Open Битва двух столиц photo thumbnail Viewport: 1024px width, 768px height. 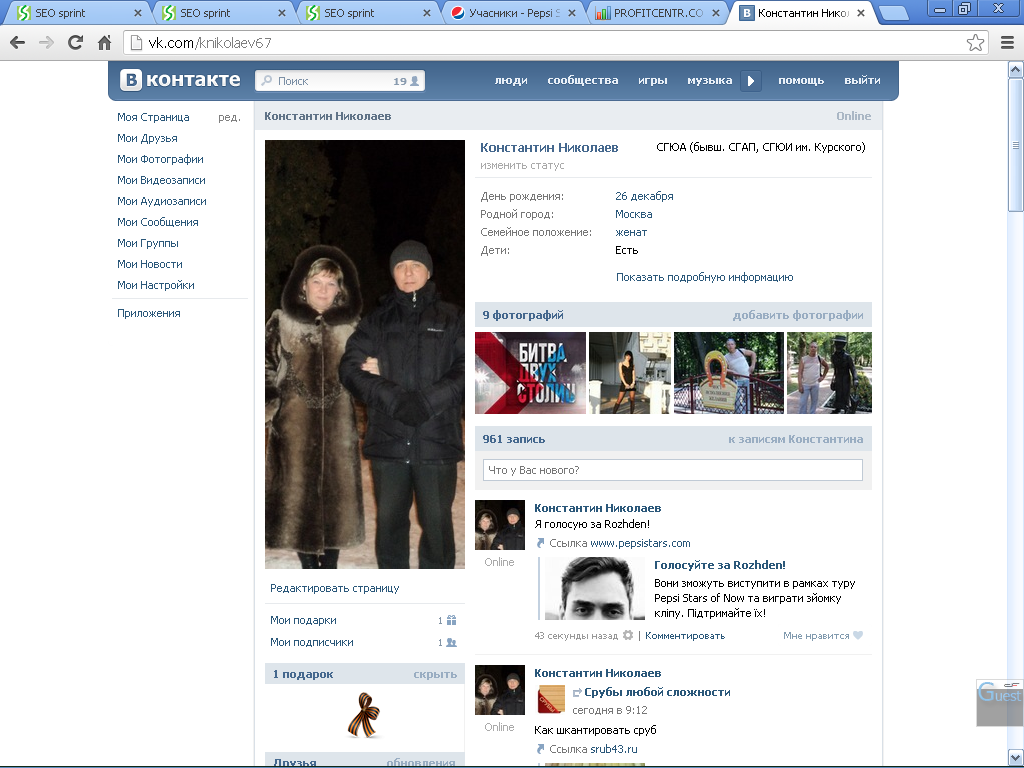pyautogui.click(x=530, y=373)
